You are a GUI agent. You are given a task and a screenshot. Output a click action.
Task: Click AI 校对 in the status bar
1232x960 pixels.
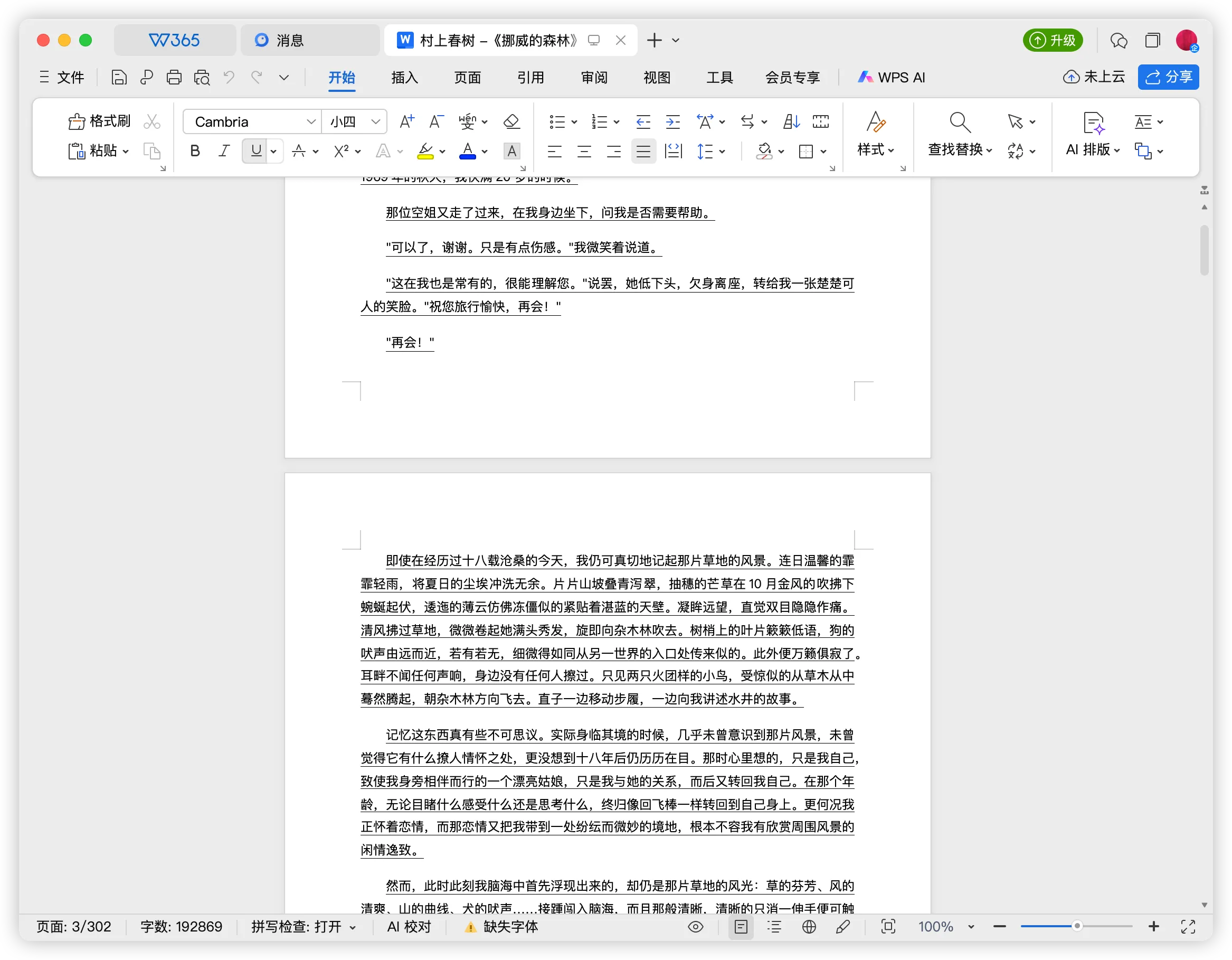pos(409,927)
